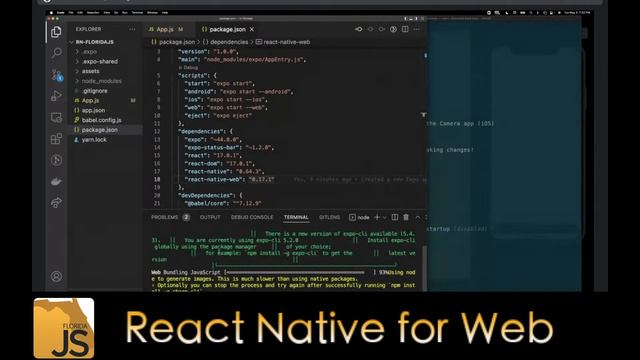Screen dimensions: 640x360
Task: Select the TERMINAL panel tab
Action: pos(296,218)
